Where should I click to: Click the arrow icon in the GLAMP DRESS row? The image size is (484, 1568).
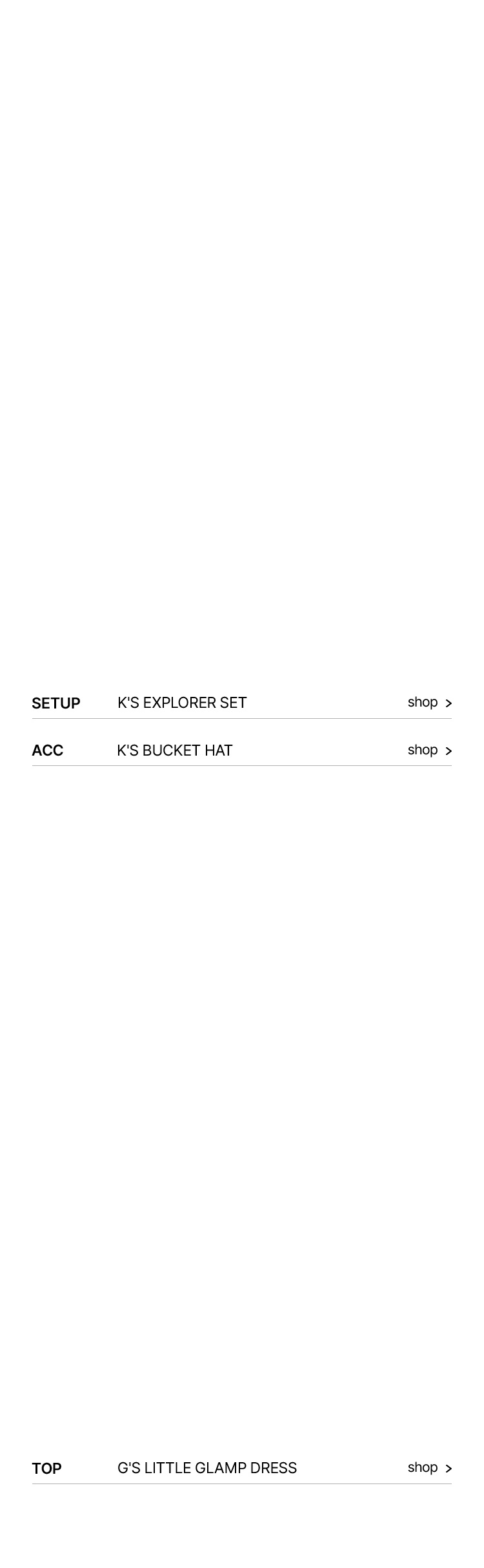click(x=449, y=1469)
